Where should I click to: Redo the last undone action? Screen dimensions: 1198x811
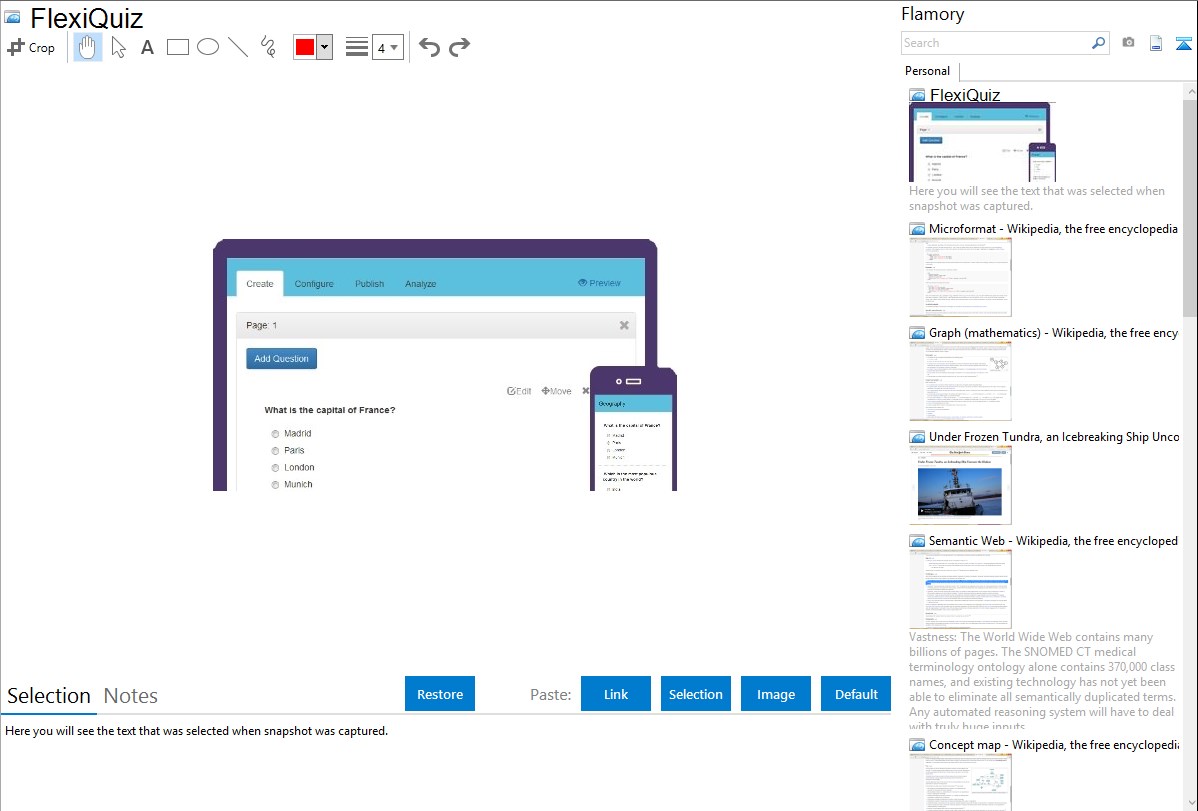click(459, 47)
